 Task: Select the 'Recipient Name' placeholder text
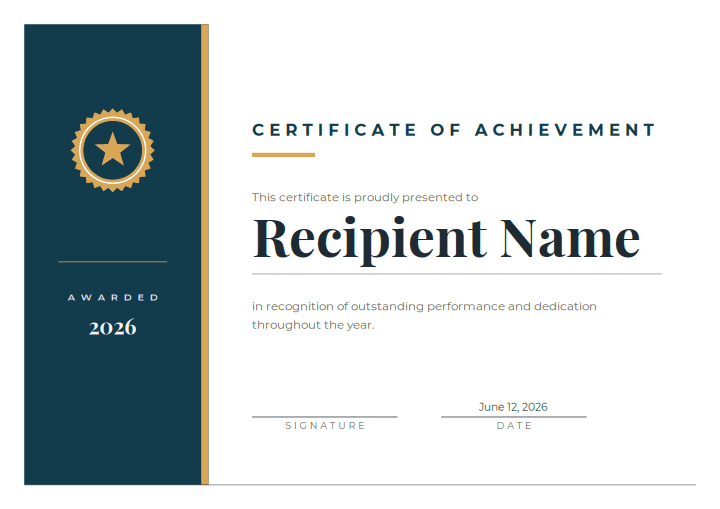(446, 239)
